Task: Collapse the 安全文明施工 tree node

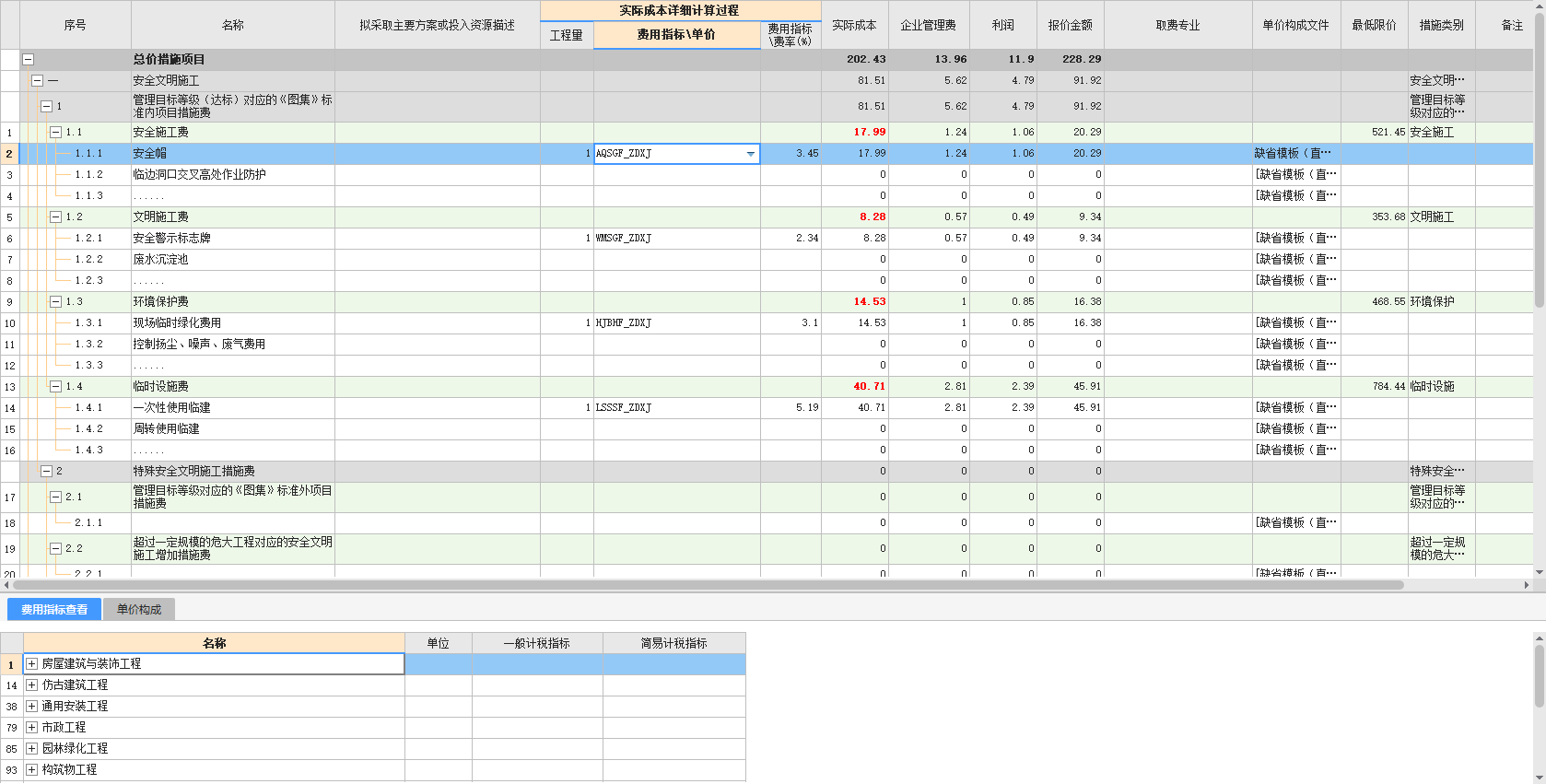Action: tap(37, 80)
